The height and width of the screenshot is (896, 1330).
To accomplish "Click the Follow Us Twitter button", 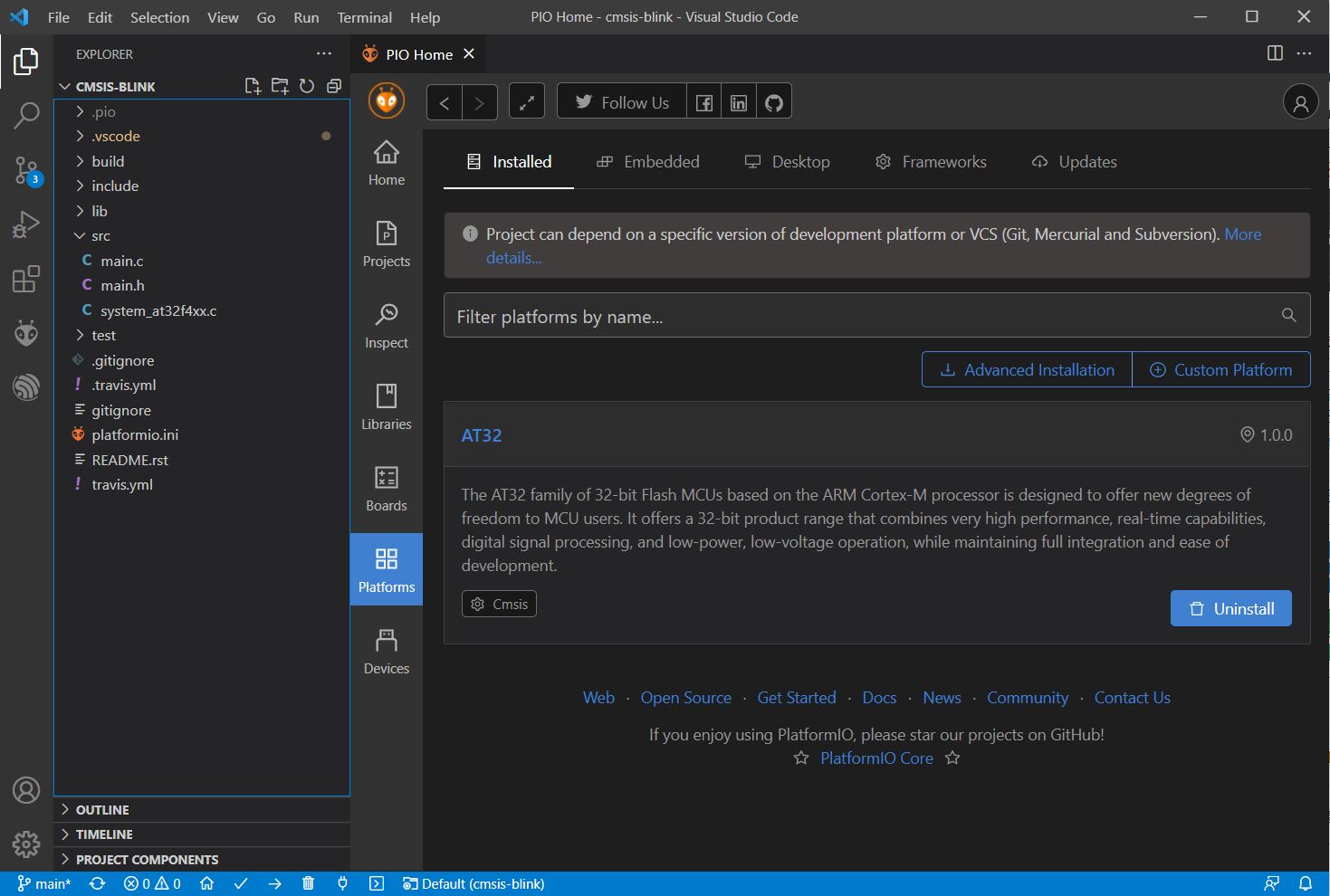I will coord(622,102).
